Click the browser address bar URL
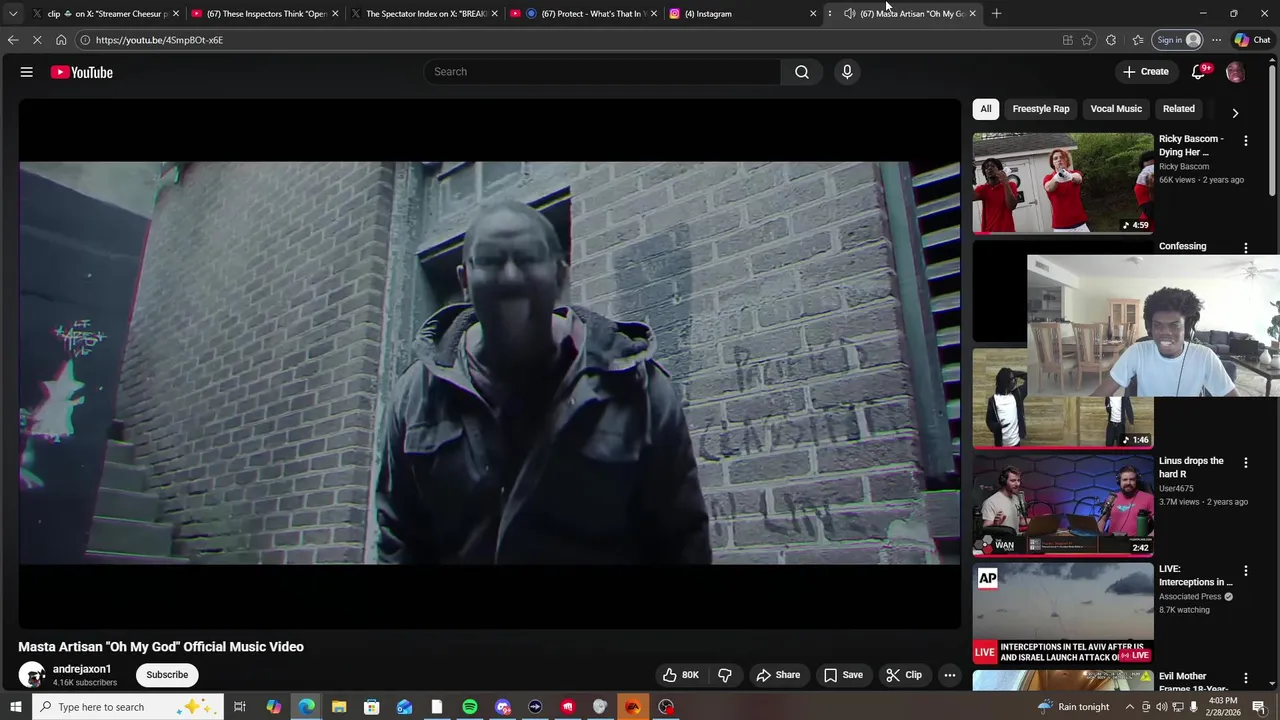Screen dimensions: 1280x720 click(x=159, y=40)
